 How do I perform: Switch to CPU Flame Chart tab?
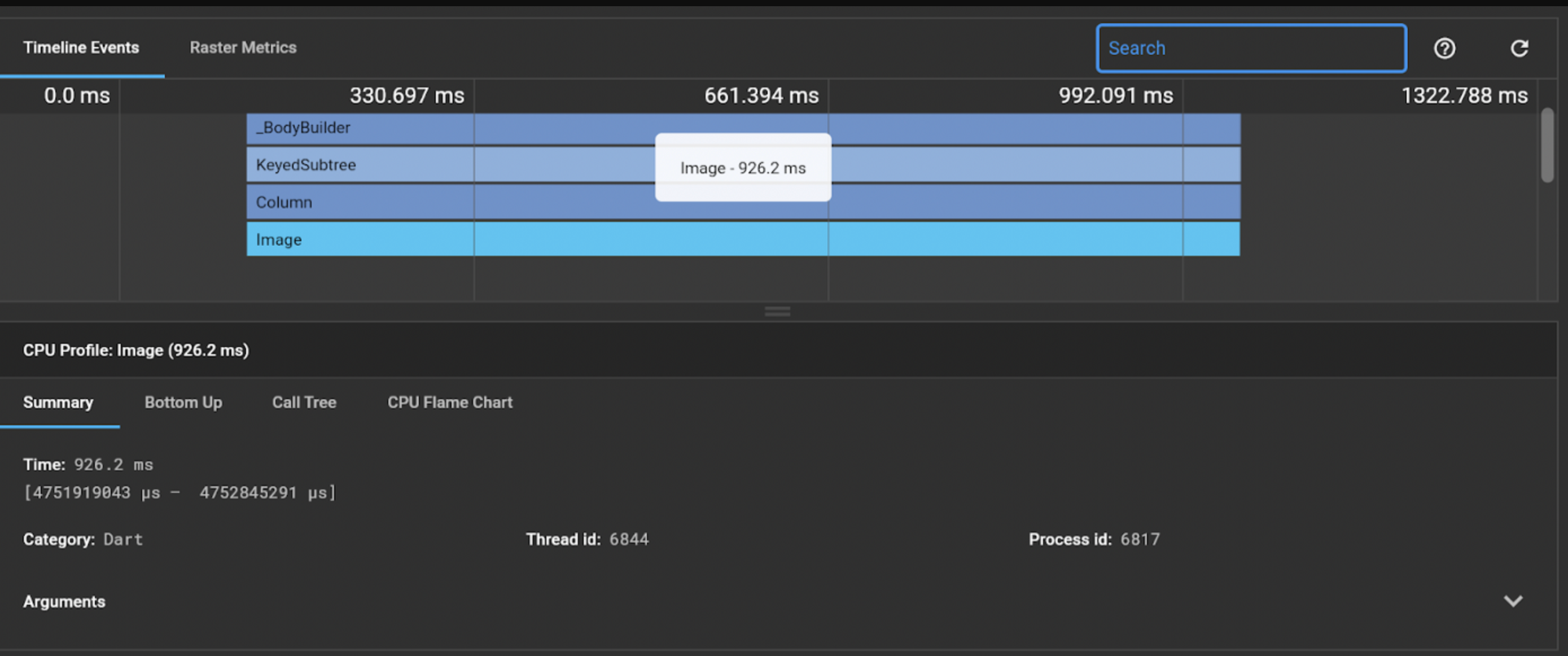point(450,403)
